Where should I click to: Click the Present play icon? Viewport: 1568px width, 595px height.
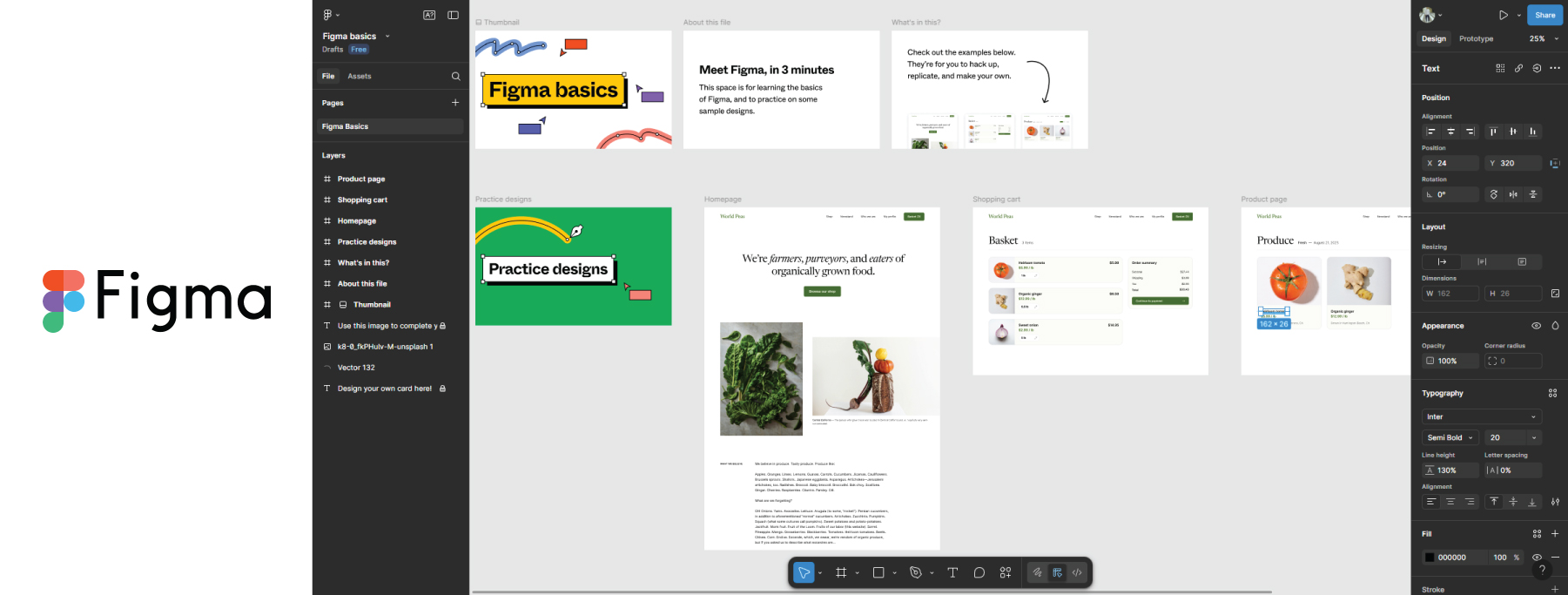[x=1503, y=15]
